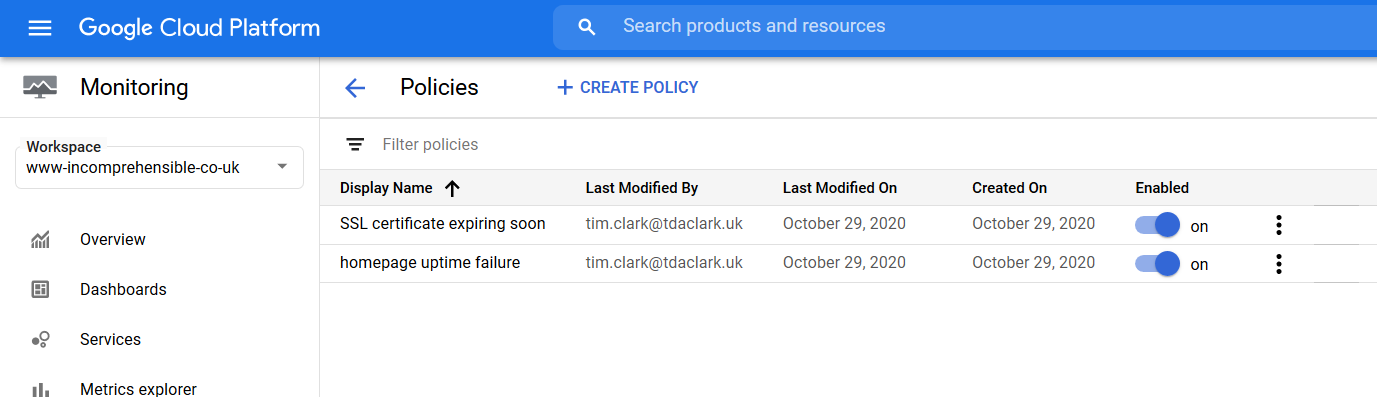Go back using the Policies arrow

coord(355,88)
